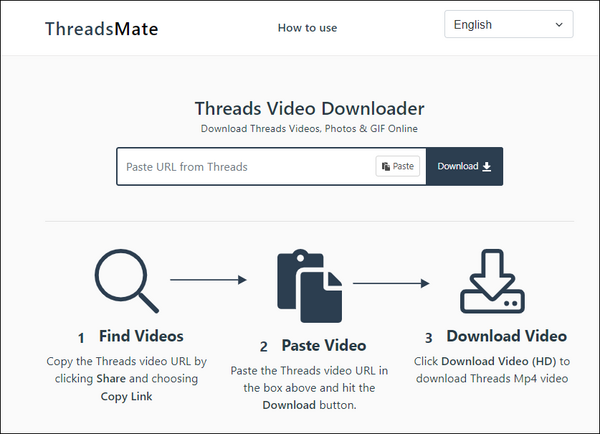Screen dimensions: 600x434
Task: Select the Find Videos step heading
Action: [x=141, y=336]
